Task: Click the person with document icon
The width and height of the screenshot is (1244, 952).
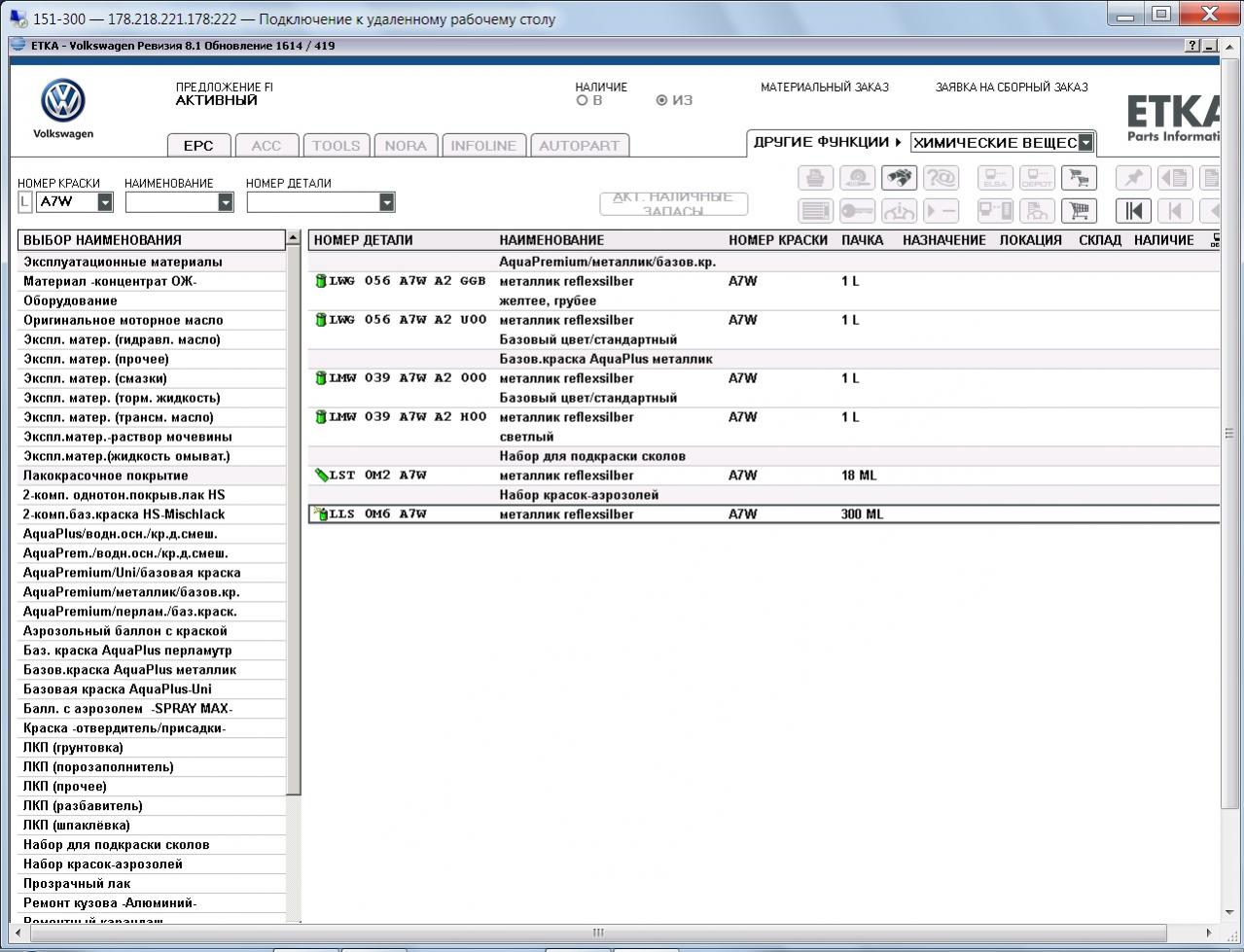Action: click(x=1037, y=210)
